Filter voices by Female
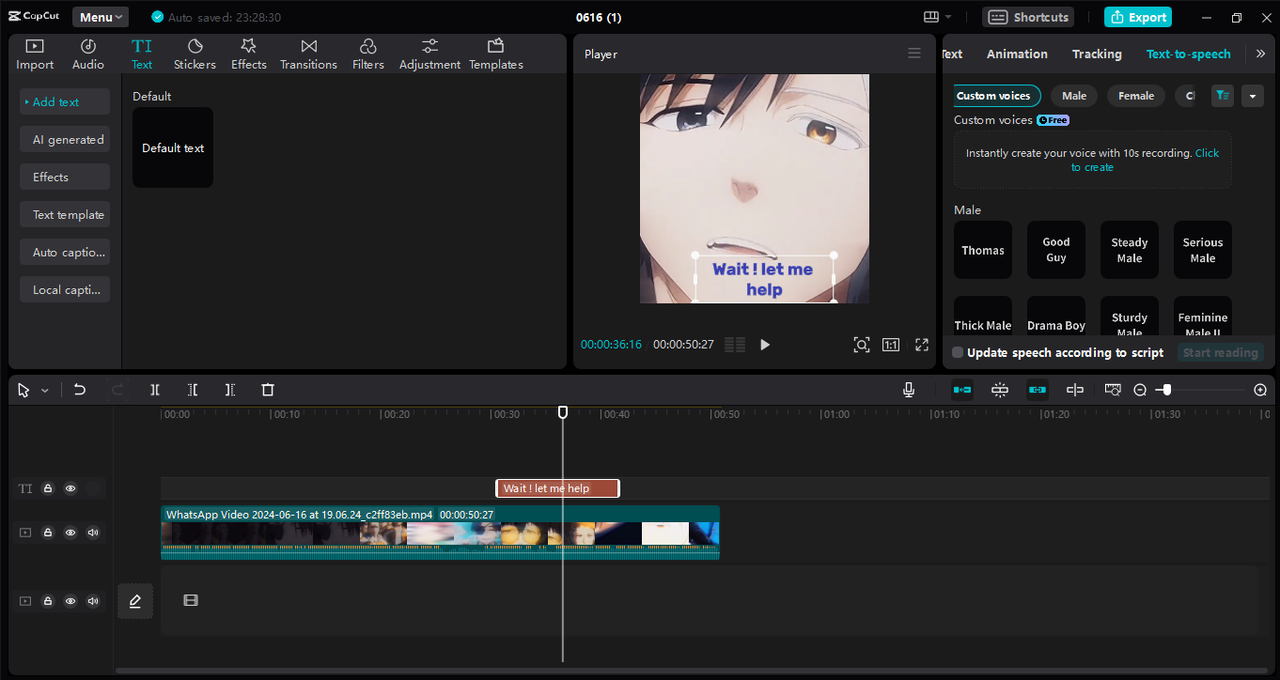Screen dimensions: 1280x680 [1136, 96]
